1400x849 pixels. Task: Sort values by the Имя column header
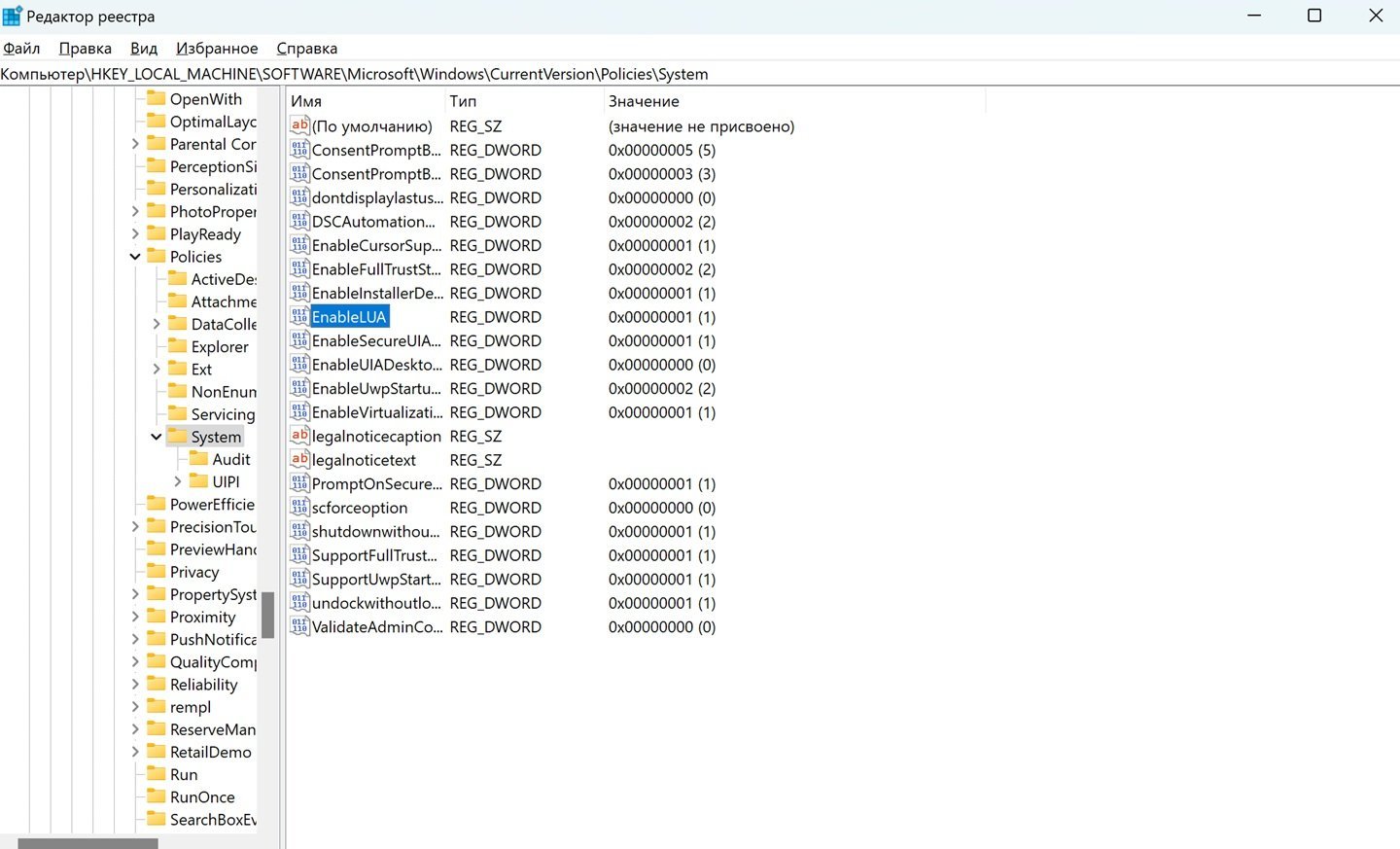(x=365, y=101)
